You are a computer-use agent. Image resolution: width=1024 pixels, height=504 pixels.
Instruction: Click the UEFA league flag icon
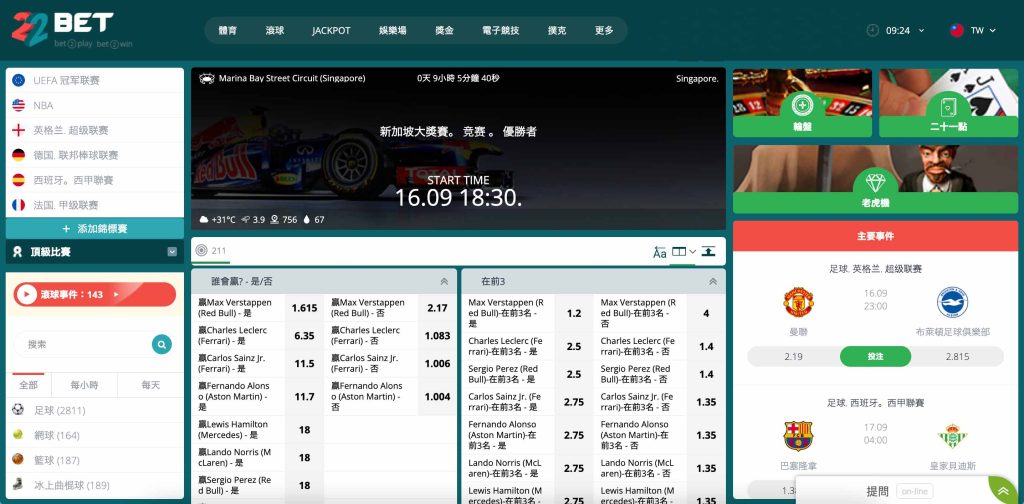click(x=18, y=80)
